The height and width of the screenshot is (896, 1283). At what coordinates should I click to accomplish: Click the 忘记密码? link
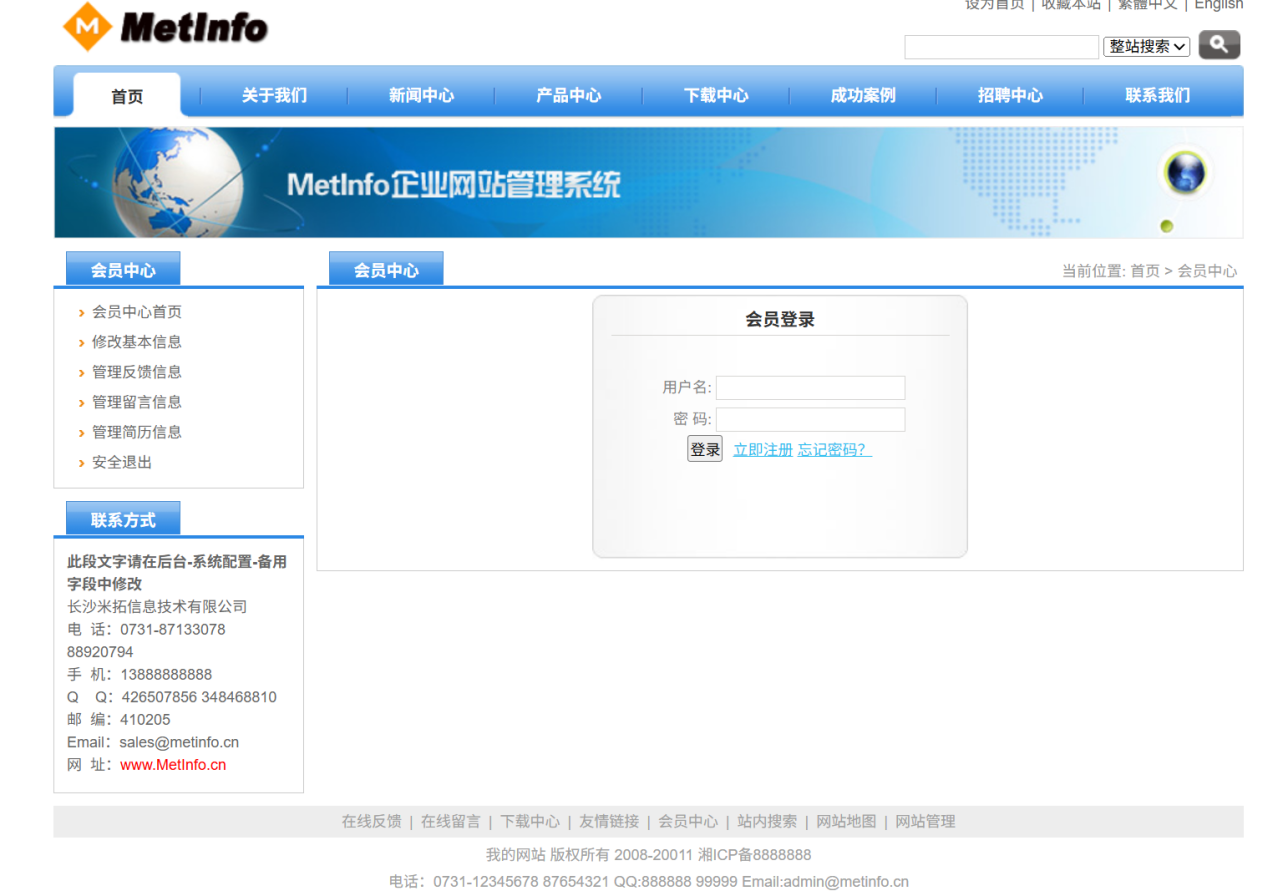click(834, 450)
